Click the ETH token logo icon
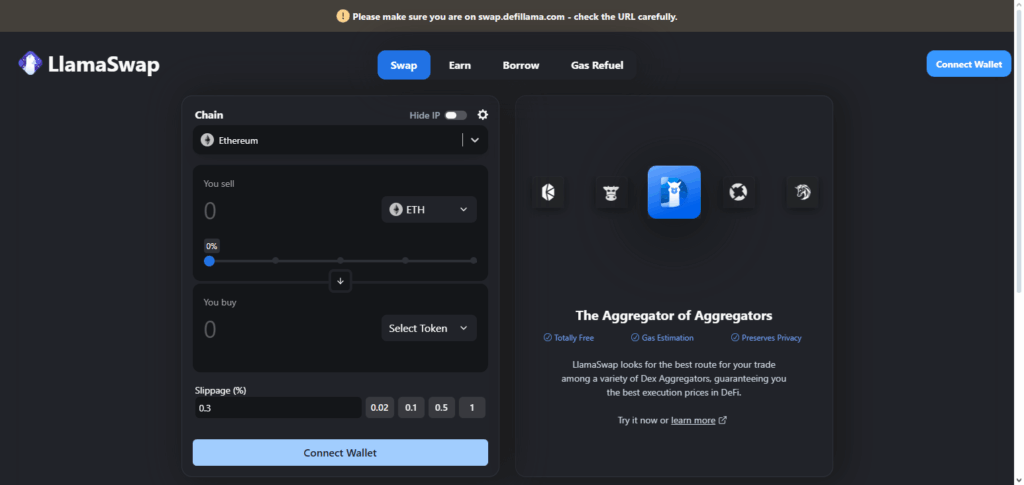This screenshot has width=1024, height=485. [x=396, y=210]
